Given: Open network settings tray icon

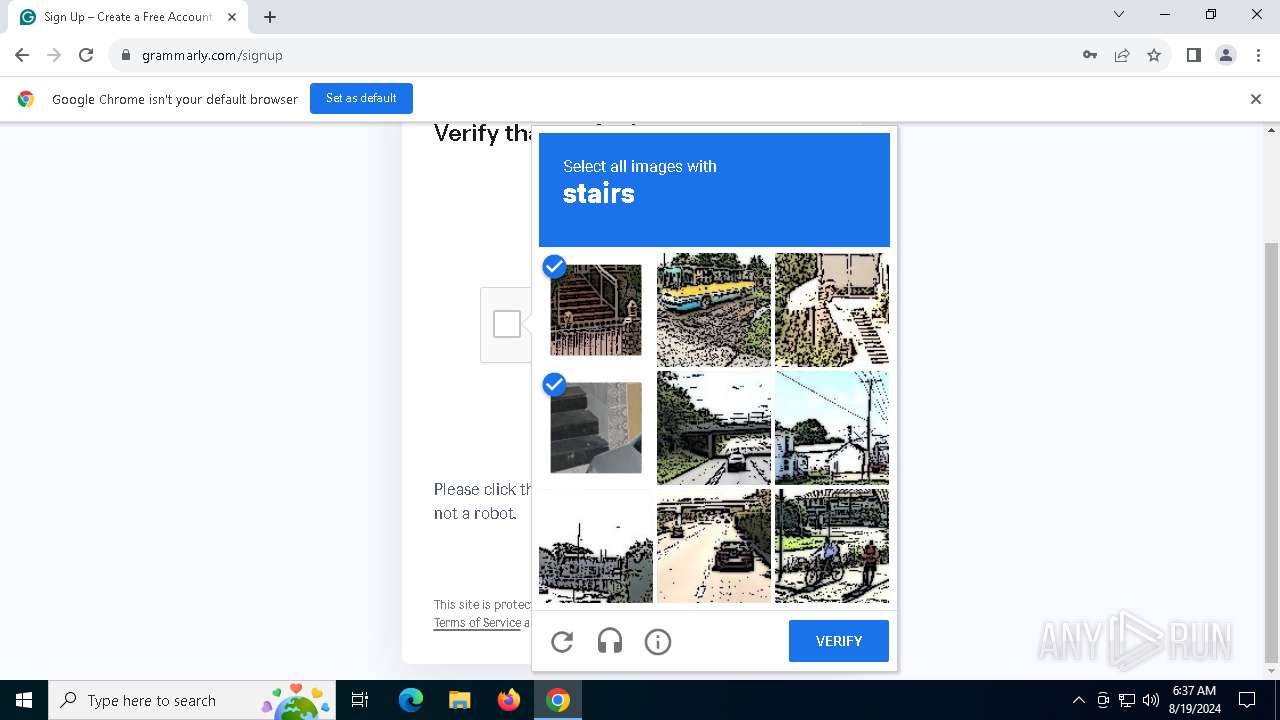Looking at the screenshot, I should (1127, 700).
